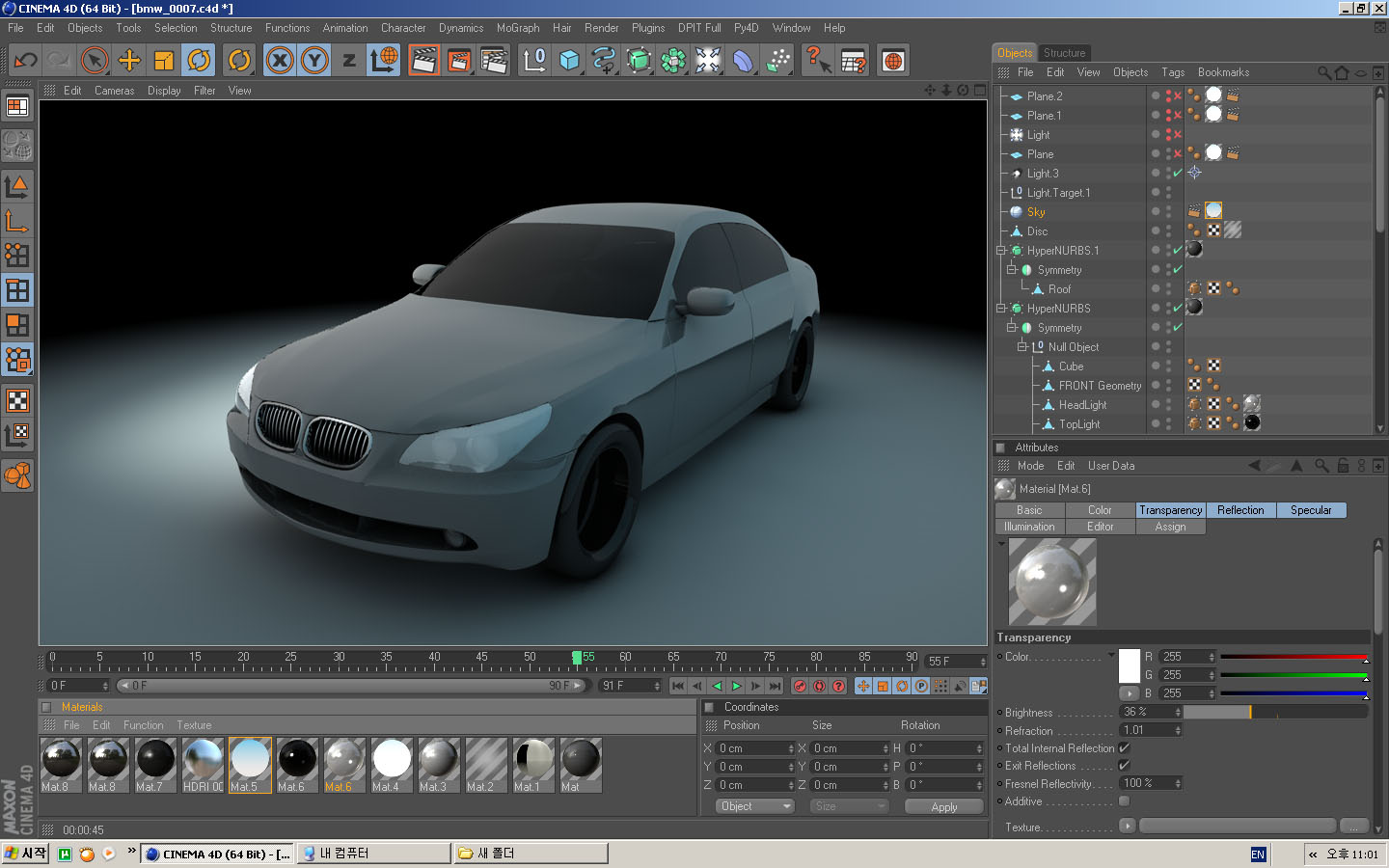Select the Scale tool

pyautogui.click(x=164, y=60)
